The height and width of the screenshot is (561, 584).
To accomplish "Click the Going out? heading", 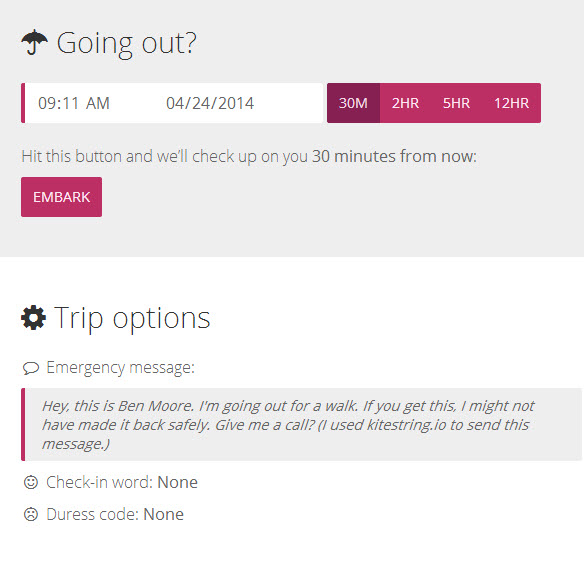I will point(126,43).
